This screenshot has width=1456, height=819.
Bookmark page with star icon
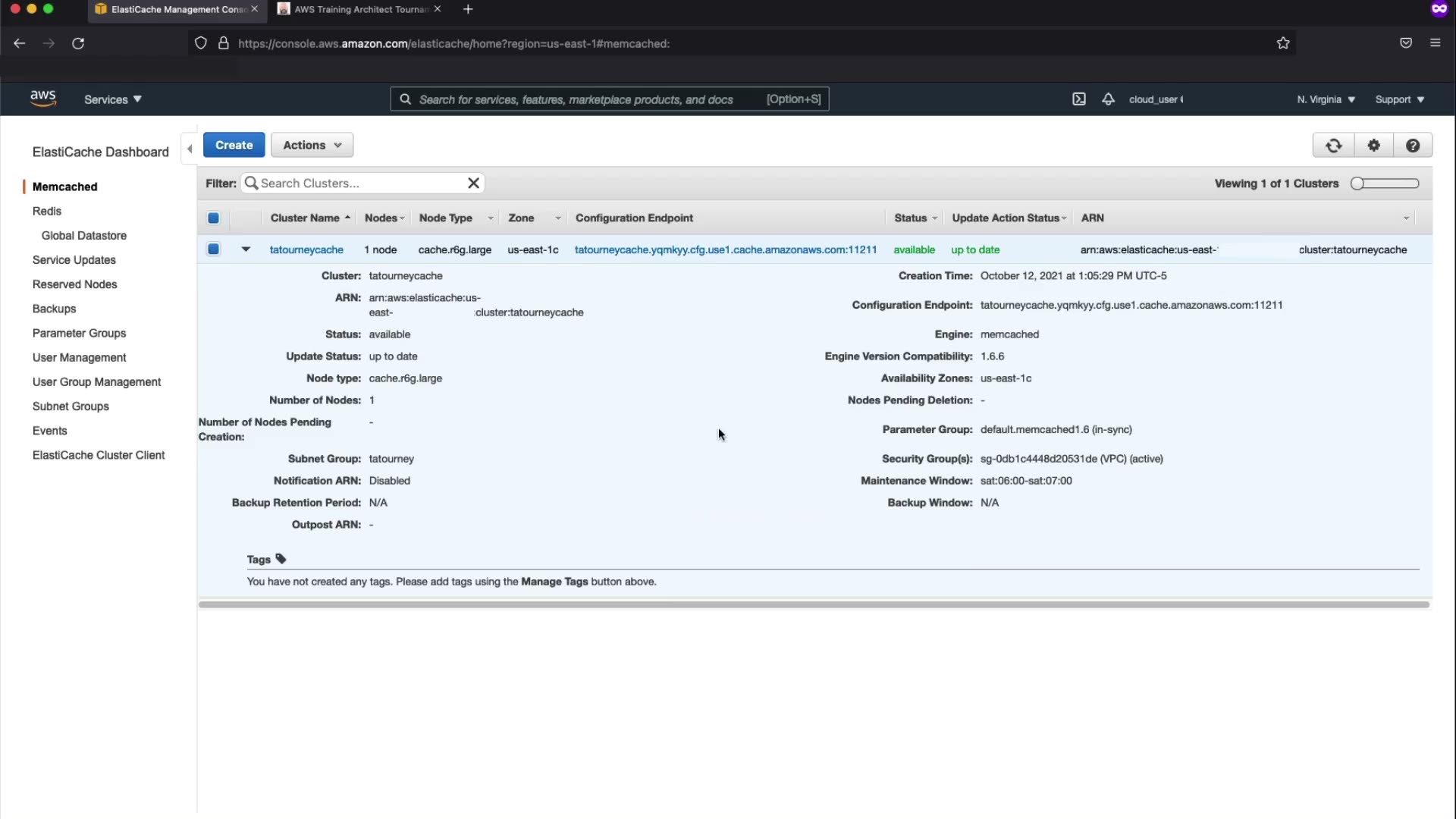[x=1282, y=43]
